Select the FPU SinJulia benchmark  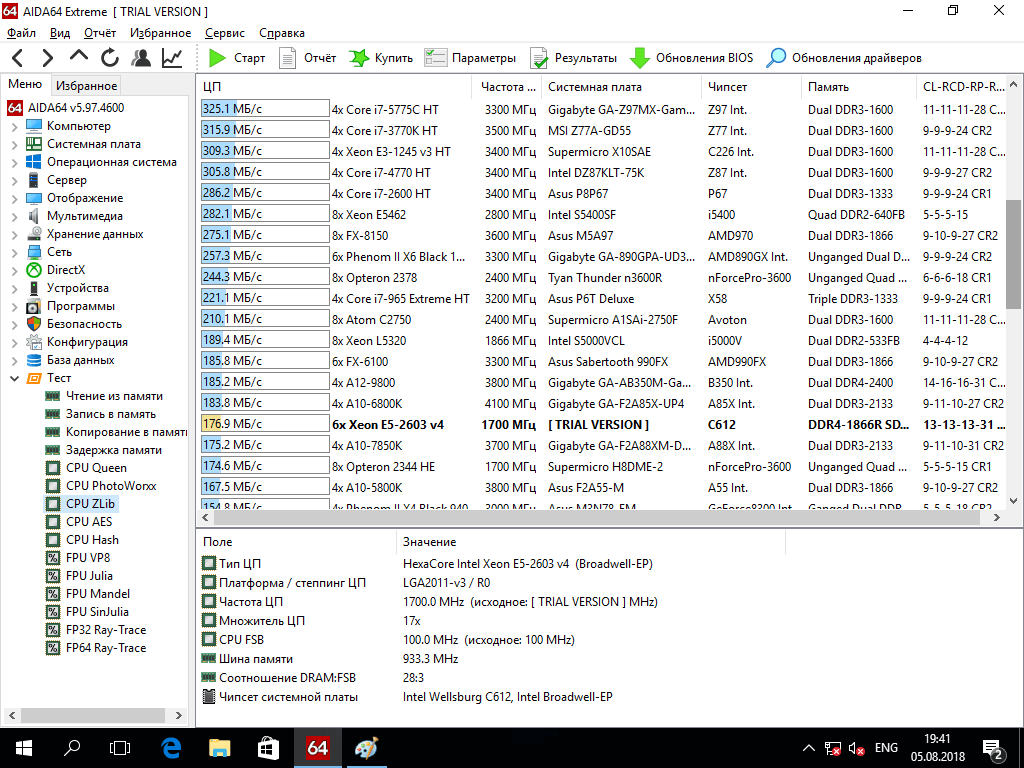[x=88, y=611]
